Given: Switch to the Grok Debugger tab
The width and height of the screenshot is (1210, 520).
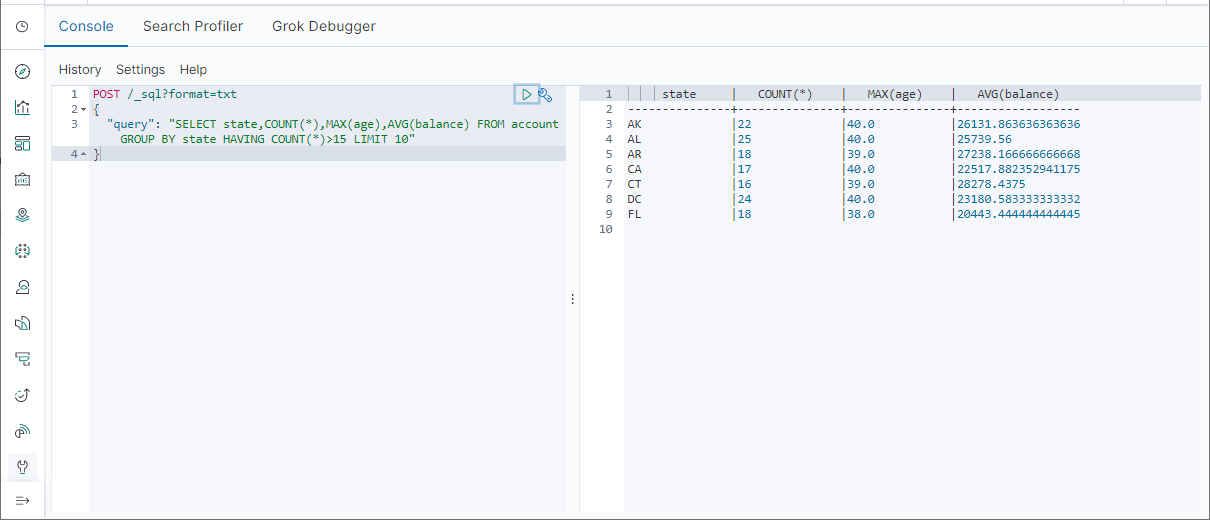Looking at the screenshot, I should tap(324, 26).
